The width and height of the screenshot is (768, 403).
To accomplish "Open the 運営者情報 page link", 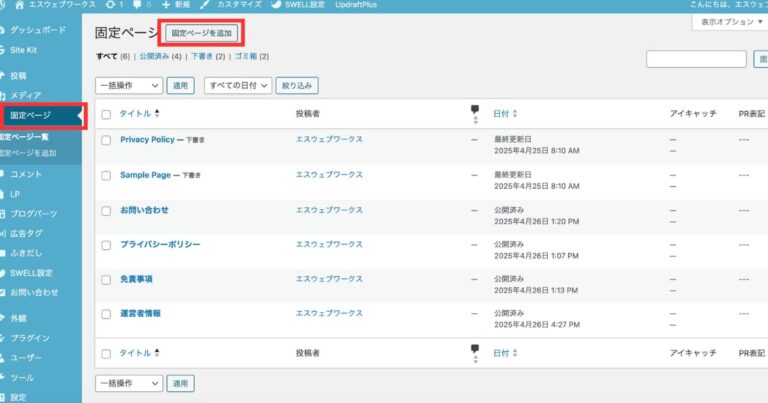I will point(140,313).
